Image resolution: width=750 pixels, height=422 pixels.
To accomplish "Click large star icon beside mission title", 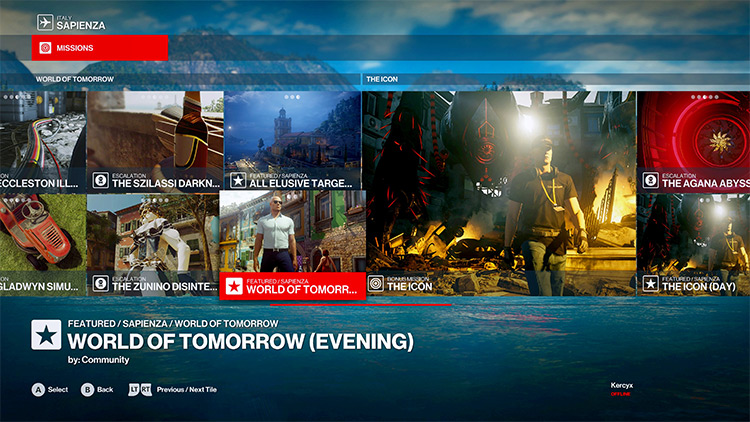I will [x=46, y=335].
